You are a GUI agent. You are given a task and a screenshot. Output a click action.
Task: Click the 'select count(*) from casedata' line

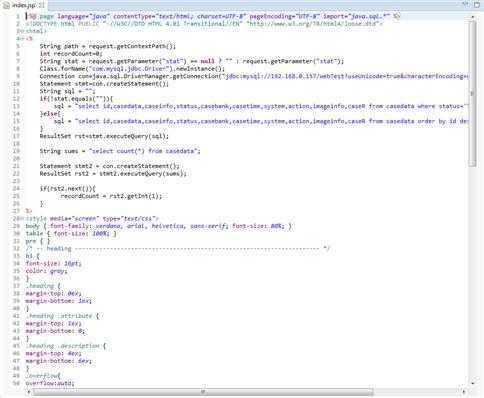coord(120,151)
